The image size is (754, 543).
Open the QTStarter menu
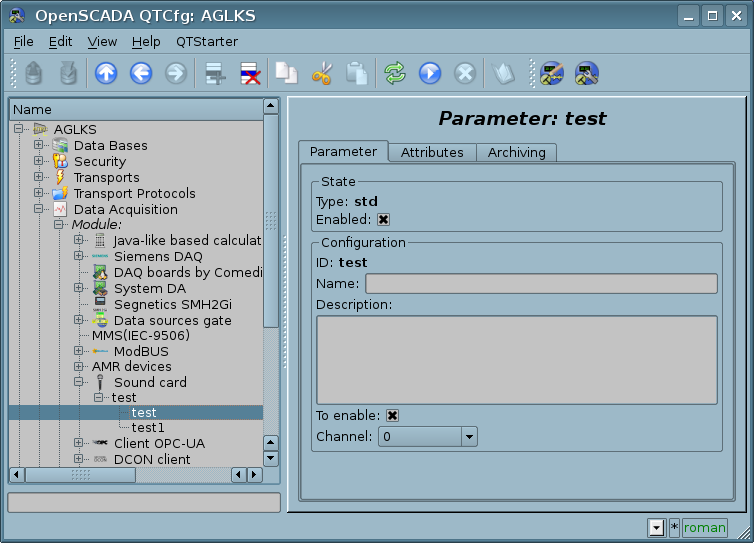click(x=206, y=42)
